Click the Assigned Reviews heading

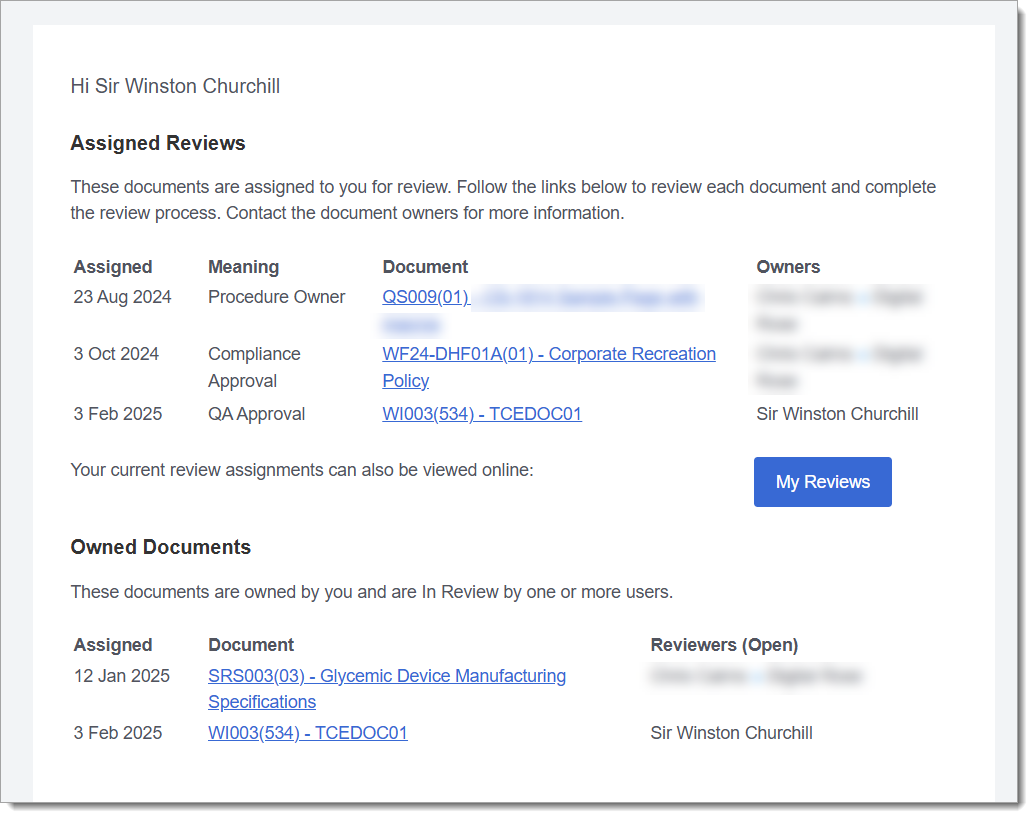(x=158, y=143)
